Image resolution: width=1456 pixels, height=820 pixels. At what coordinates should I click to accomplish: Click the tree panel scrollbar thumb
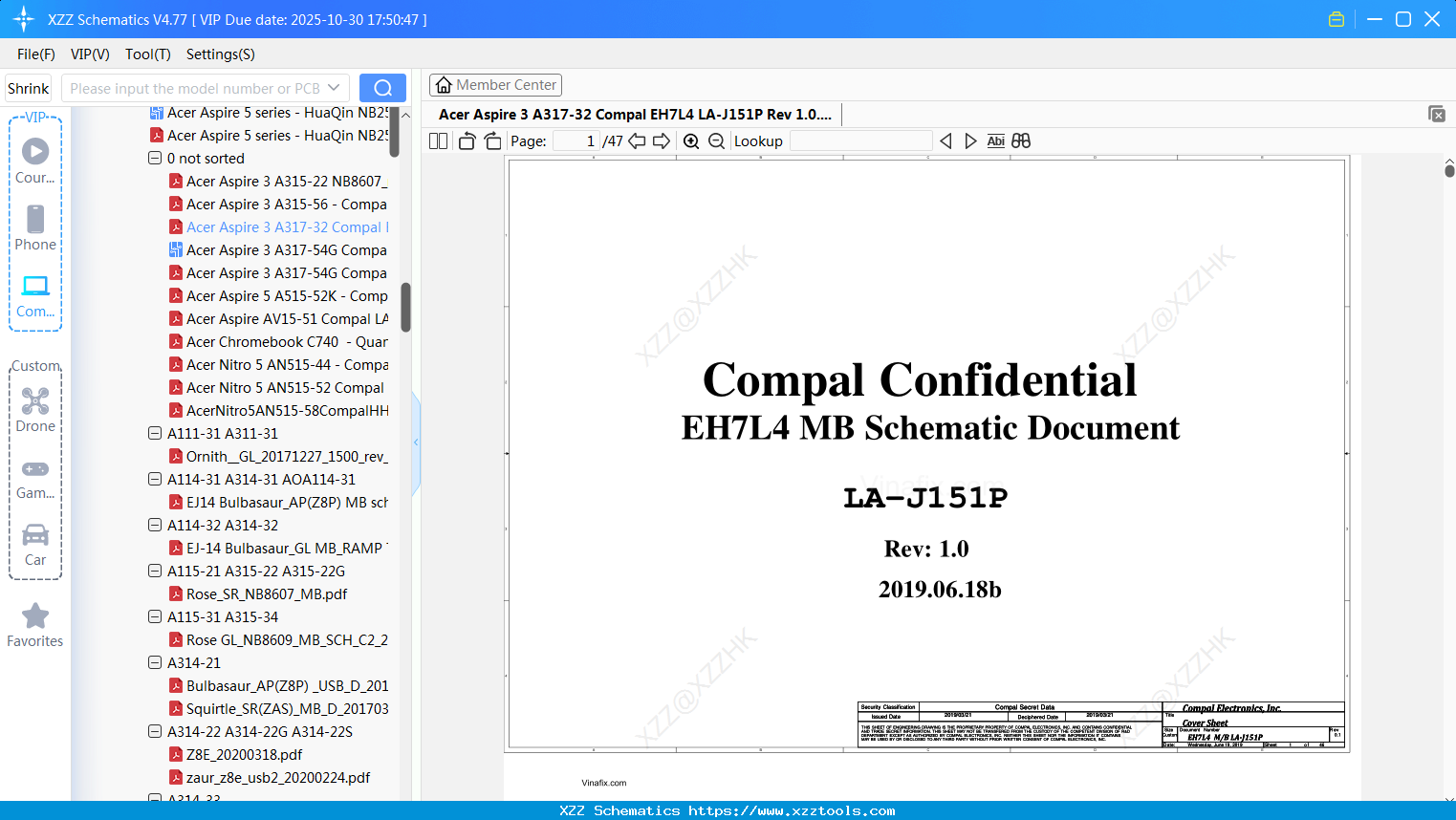[405, 307]
